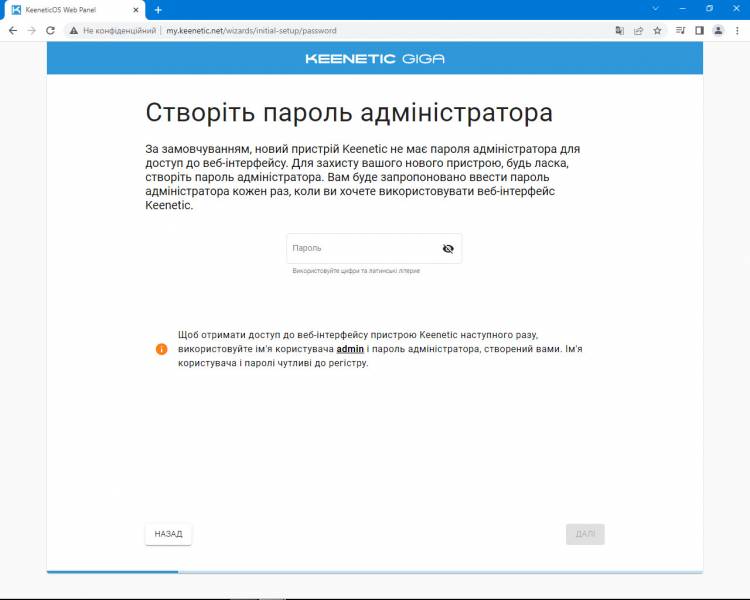Click the browser forward arrow
750x600 pixels.
pyautogui.click(x=32, y=31)
